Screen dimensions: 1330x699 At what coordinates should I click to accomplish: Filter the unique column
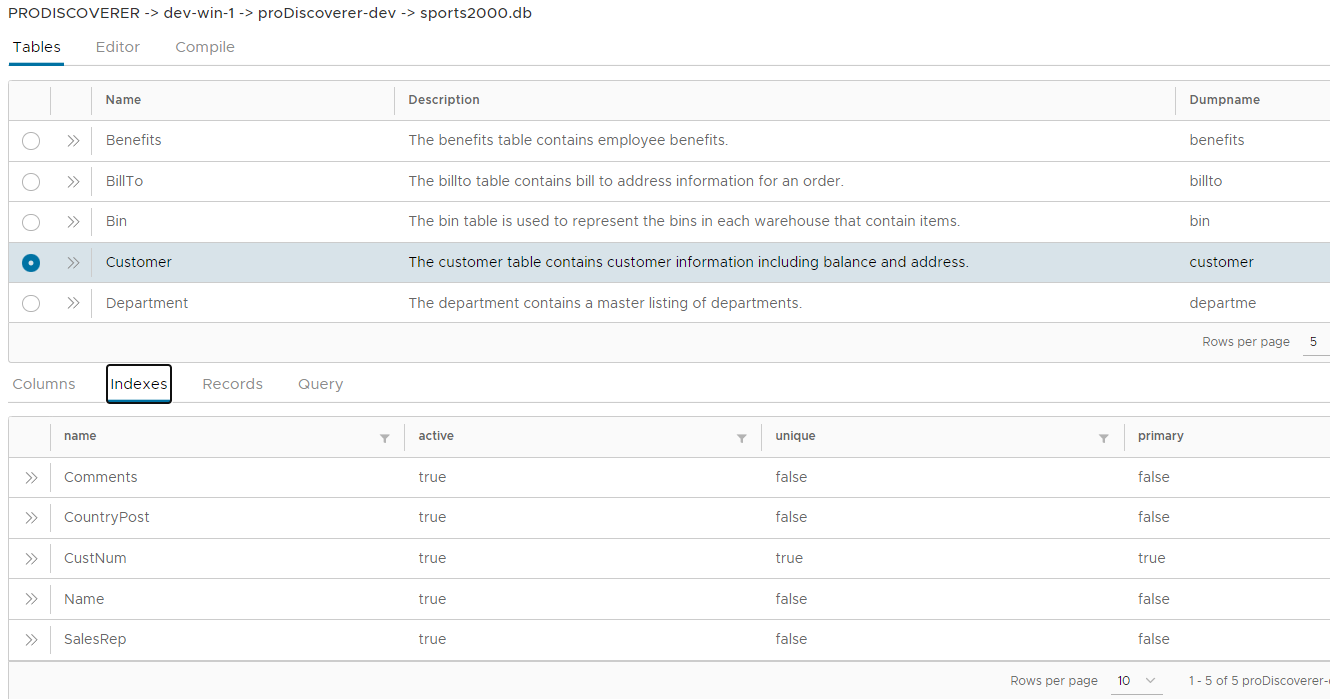pos(1103,437)
